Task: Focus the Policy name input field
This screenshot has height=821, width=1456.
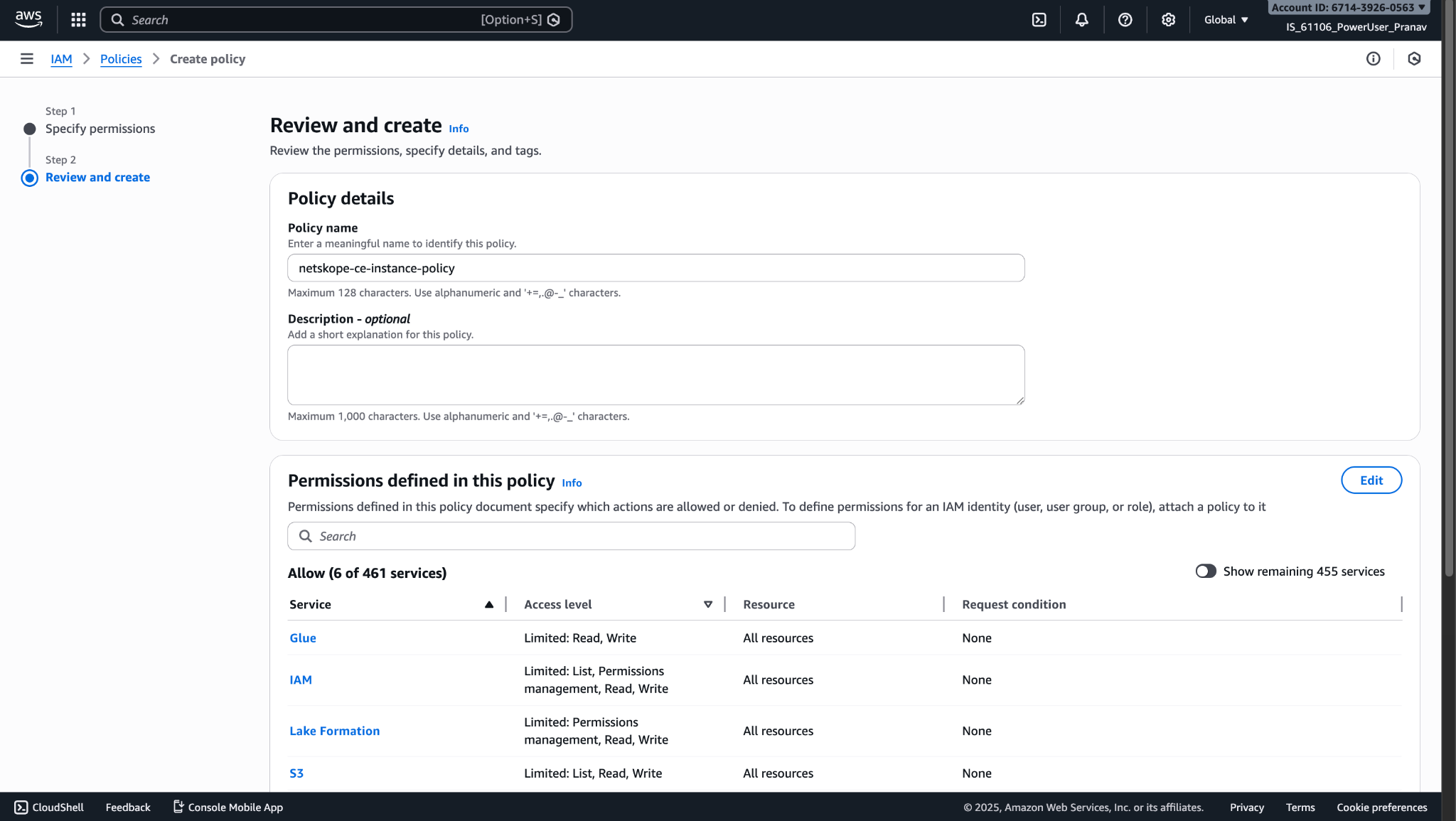Action: (x=655, y=268)
